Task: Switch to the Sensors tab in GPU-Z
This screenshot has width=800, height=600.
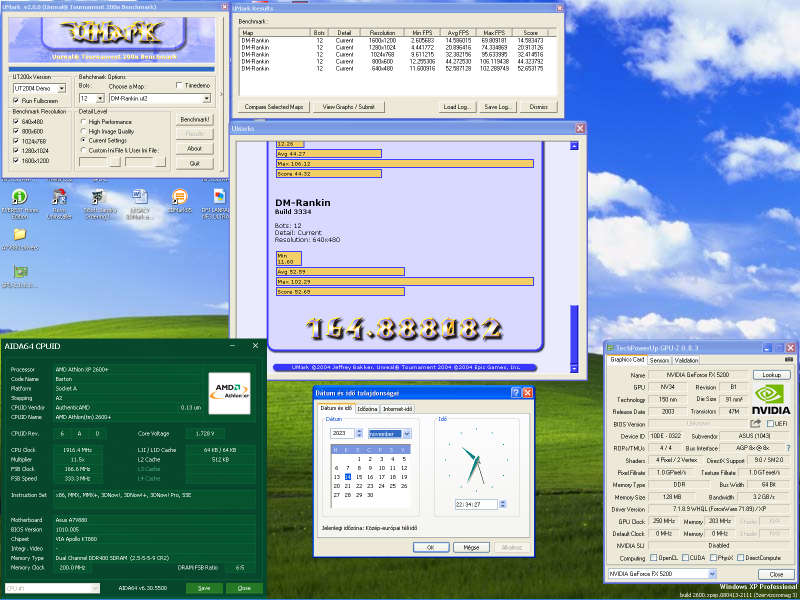Action: tap(659, 360)
